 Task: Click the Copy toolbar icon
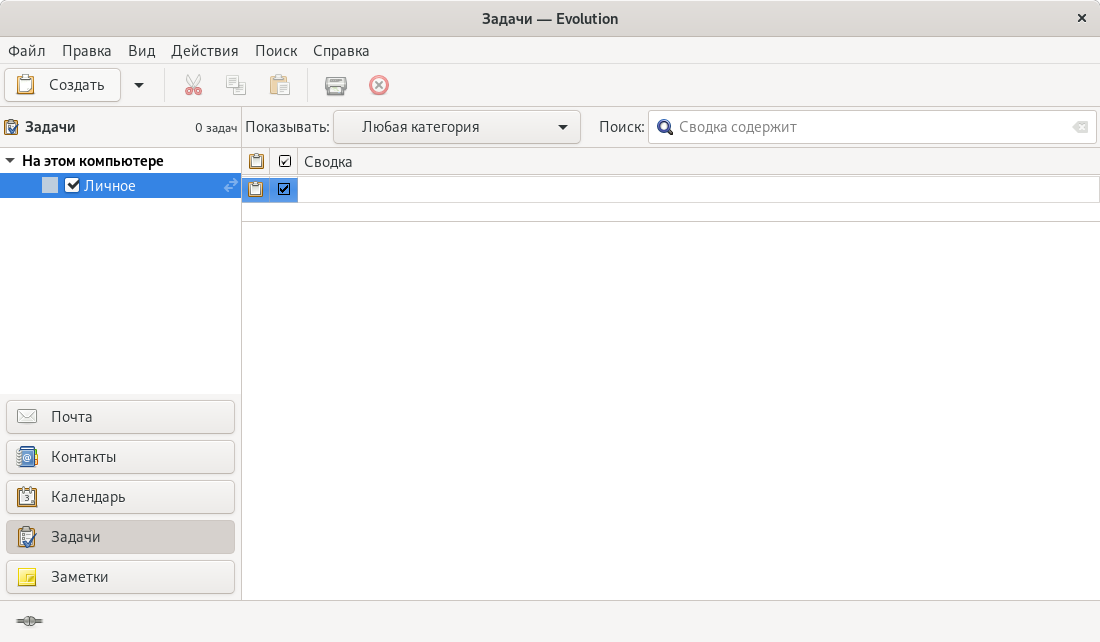click(236, 85)
